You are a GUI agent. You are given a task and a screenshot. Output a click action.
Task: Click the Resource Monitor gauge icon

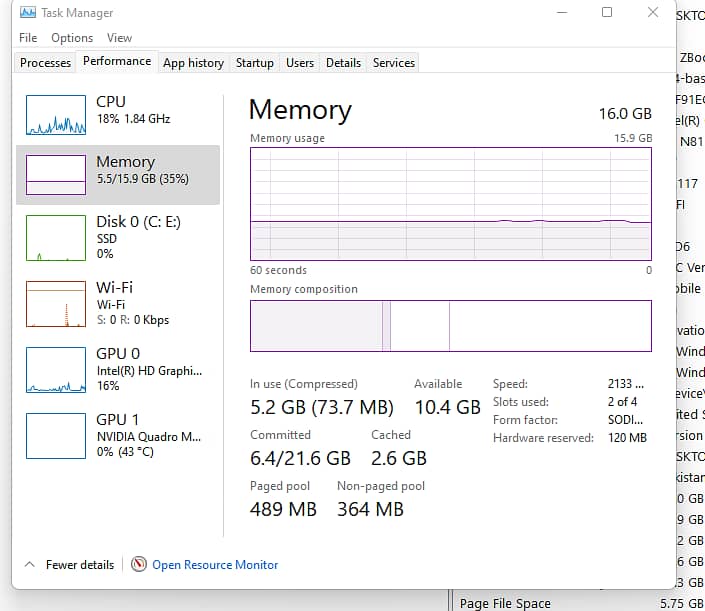point(139,565)
